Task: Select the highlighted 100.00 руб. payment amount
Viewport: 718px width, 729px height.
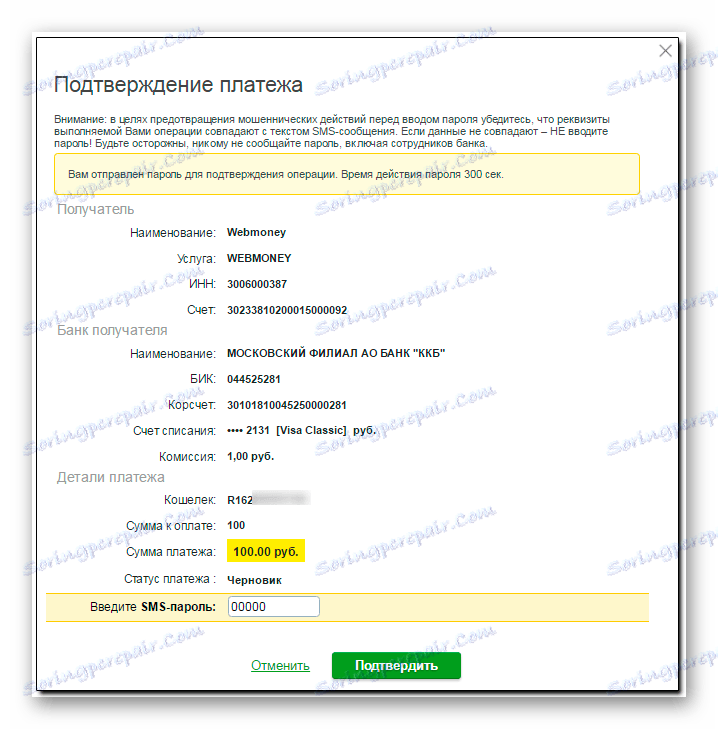Action: [266, 551]
